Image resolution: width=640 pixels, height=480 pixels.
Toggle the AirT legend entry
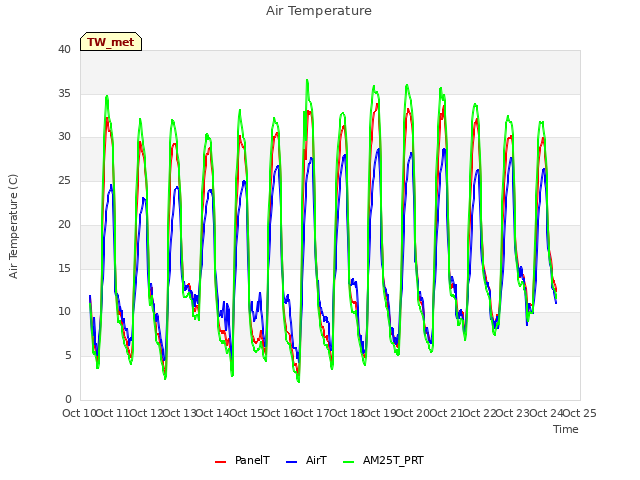pos(306,460)
